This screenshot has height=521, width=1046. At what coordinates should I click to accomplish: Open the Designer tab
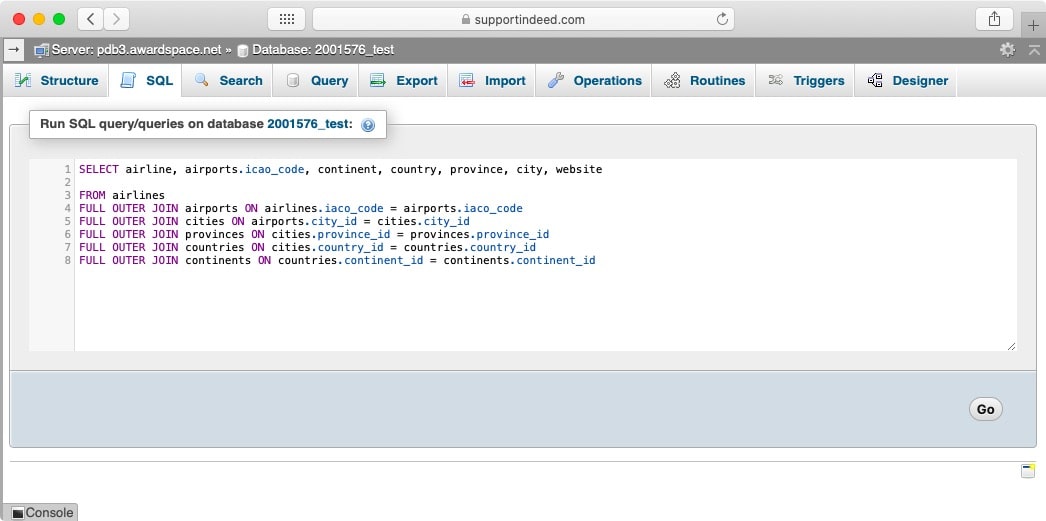coord(908,81)
